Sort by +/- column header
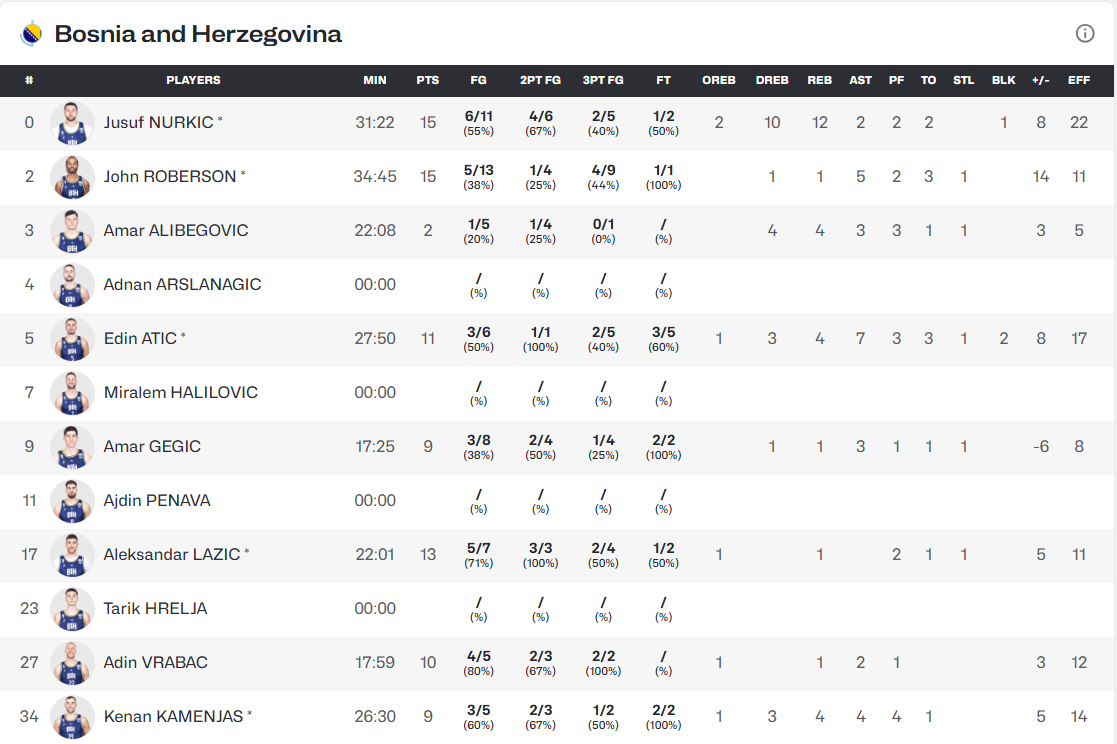1117x744 pixels. coord(1041,80)
